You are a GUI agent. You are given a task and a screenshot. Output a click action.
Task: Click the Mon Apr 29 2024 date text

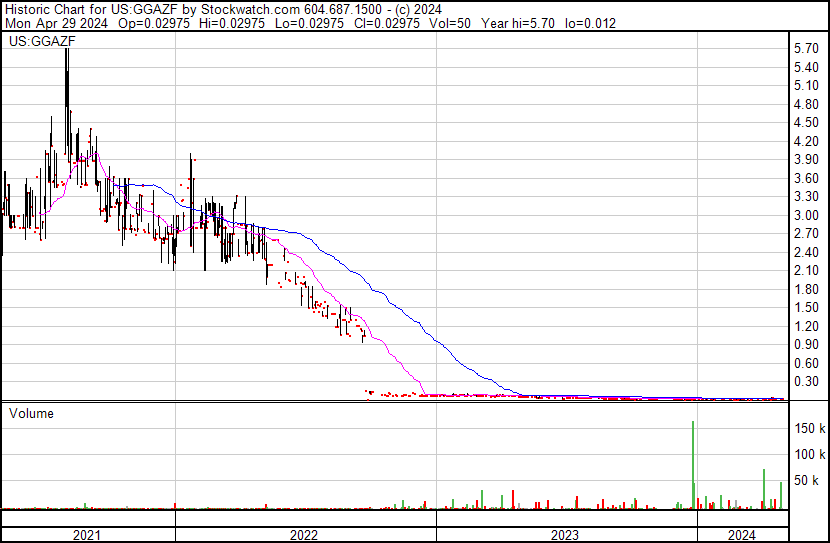(56, 23)
